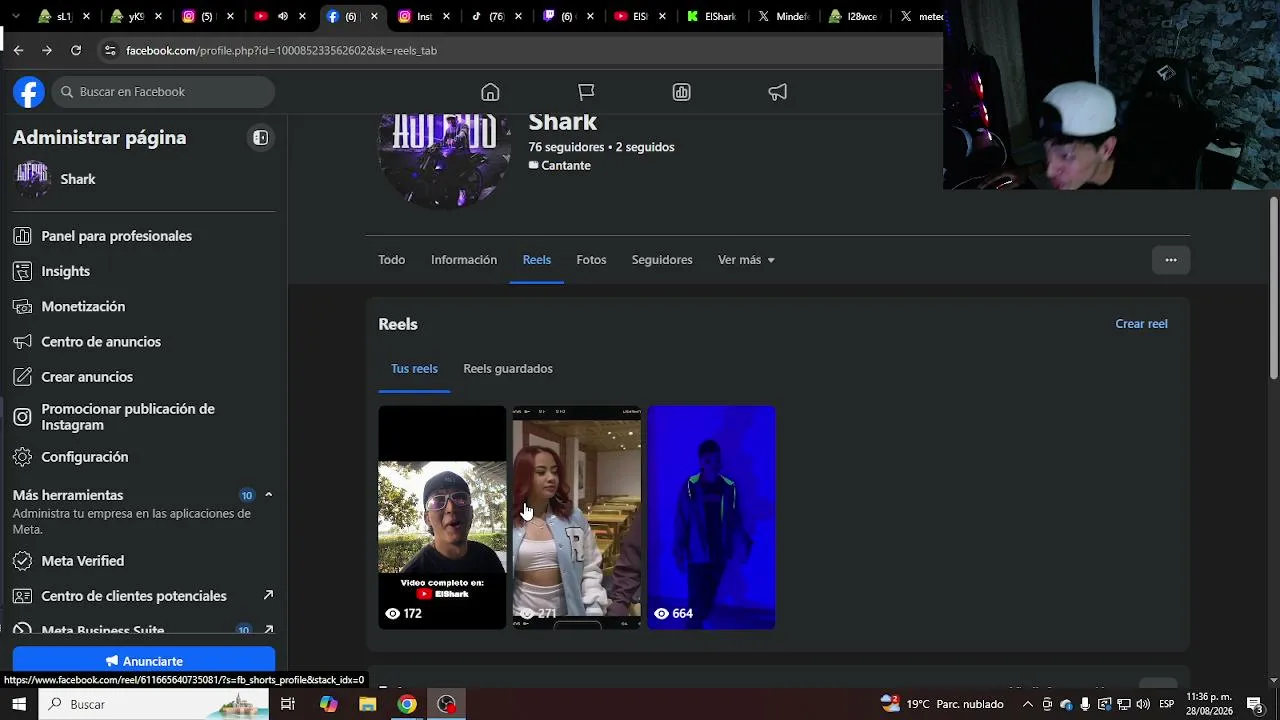Open Windows Start menu

click(19, 704)
